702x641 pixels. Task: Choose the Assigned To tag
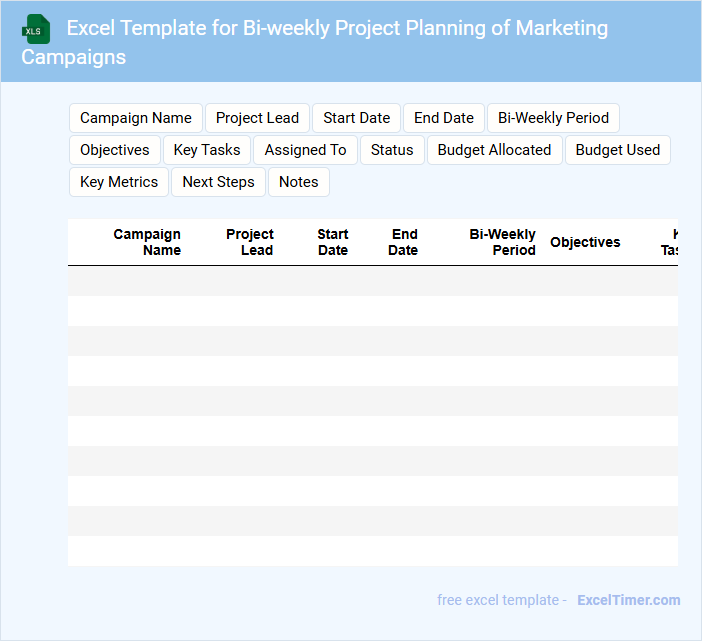[305, 150]
